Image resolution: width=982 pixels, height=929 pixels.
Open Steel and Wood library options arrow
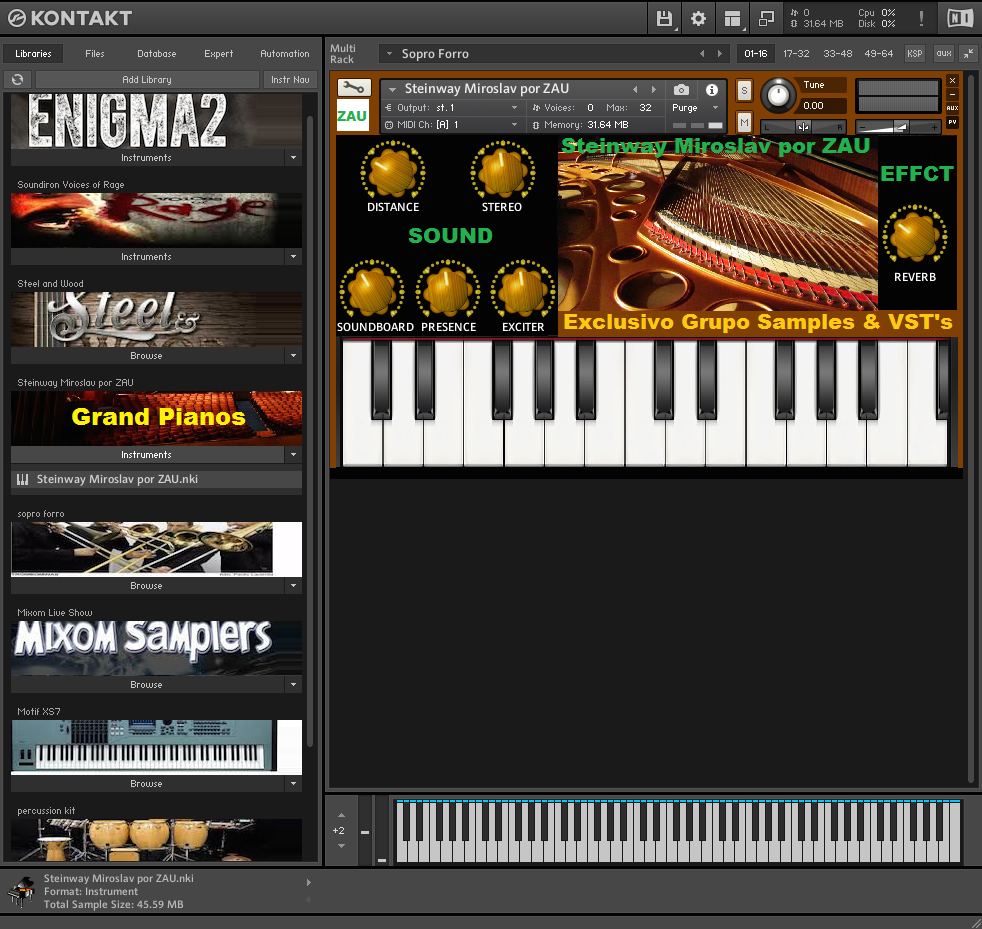(x=293, y=356)
